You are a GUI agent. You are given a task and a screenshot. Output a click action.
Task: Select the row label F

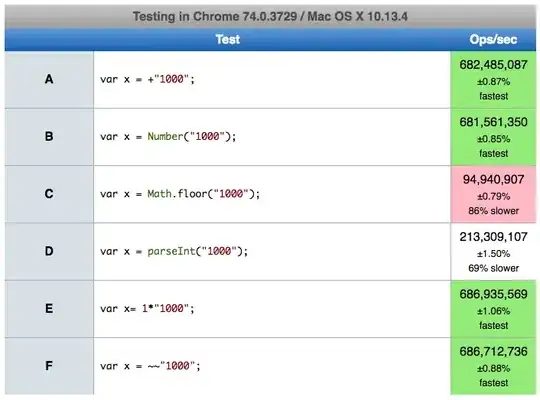(x=49, y=366)
